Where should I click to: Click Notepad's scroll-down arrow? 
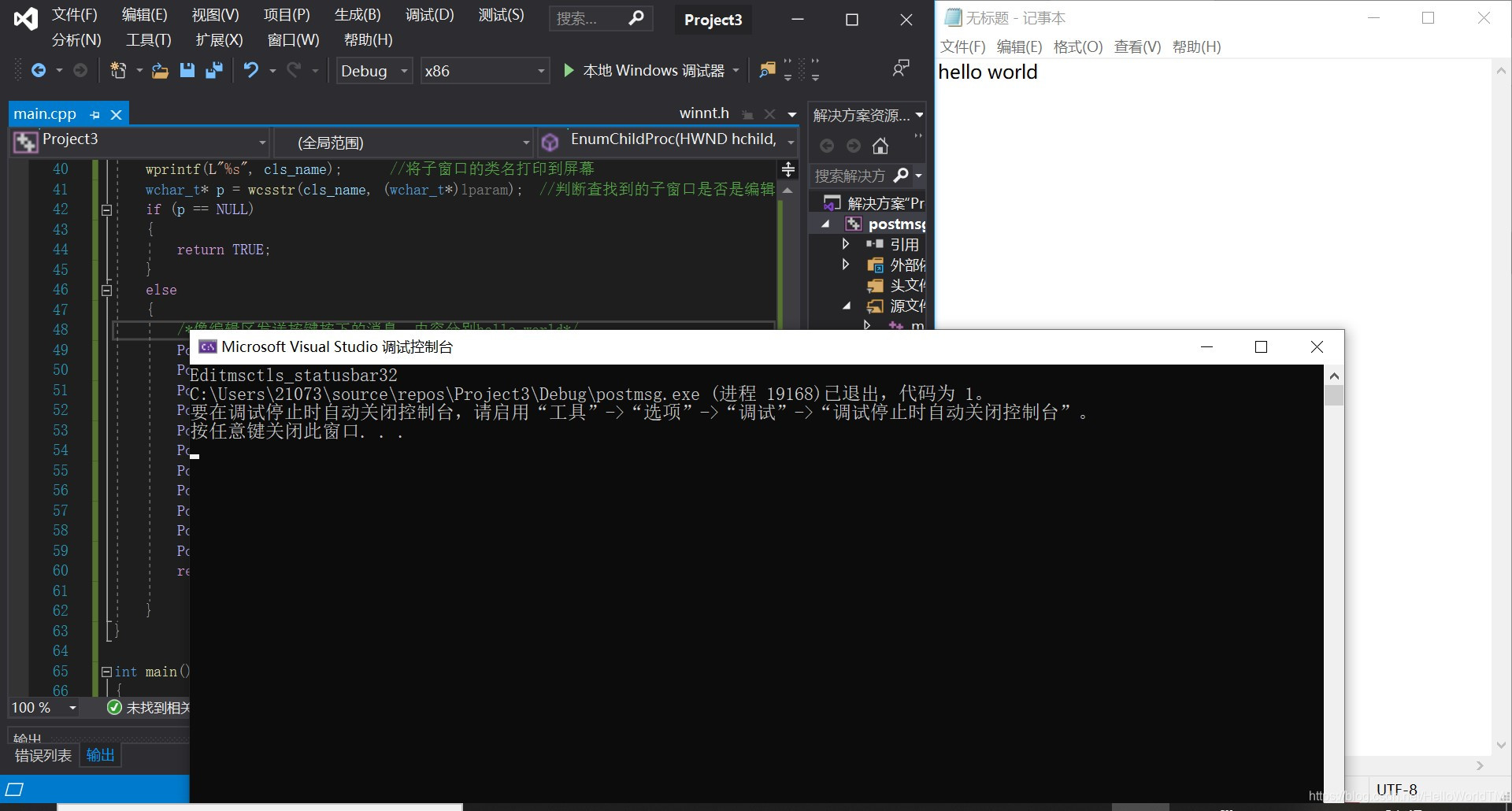pyautogui.click(x=1501, y=745)
